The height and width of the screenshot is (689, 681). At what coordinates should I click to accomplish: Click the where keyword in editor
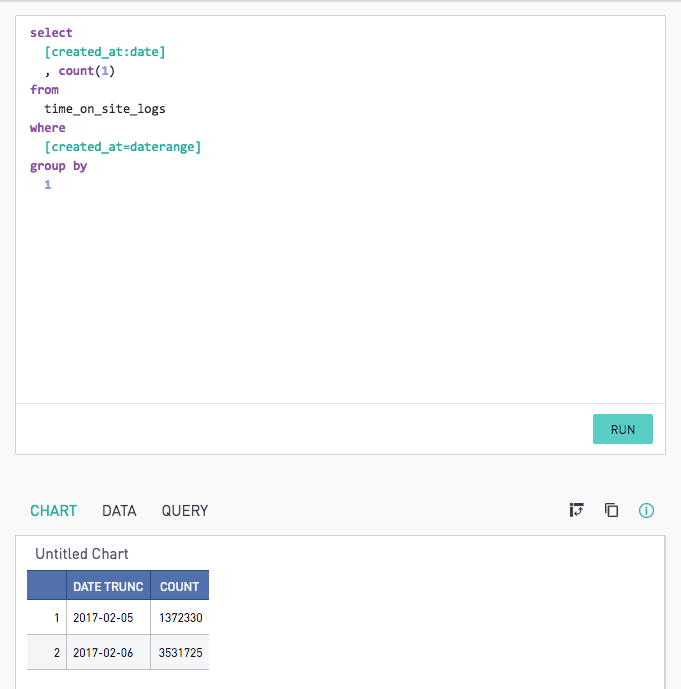[47, 127]
